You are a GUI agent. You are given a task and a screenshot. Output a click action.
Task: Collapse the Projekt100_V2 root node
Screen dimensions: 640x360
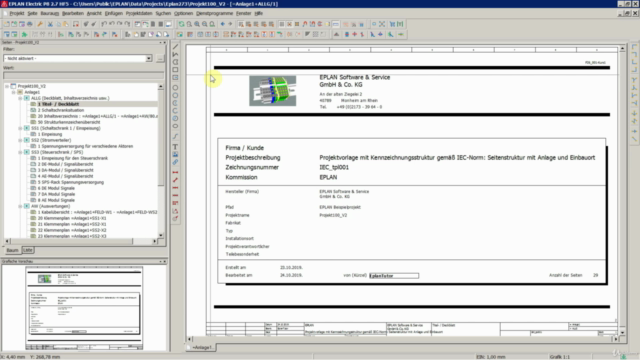point(7,86)
